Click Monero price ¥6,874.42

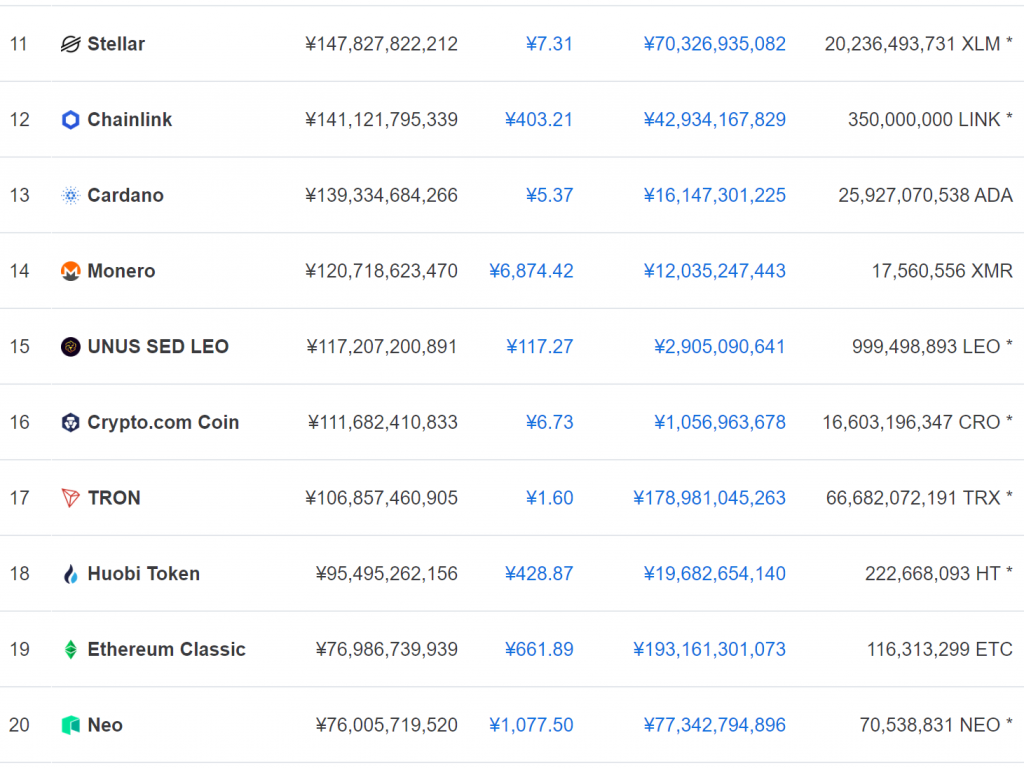point(531,271)
